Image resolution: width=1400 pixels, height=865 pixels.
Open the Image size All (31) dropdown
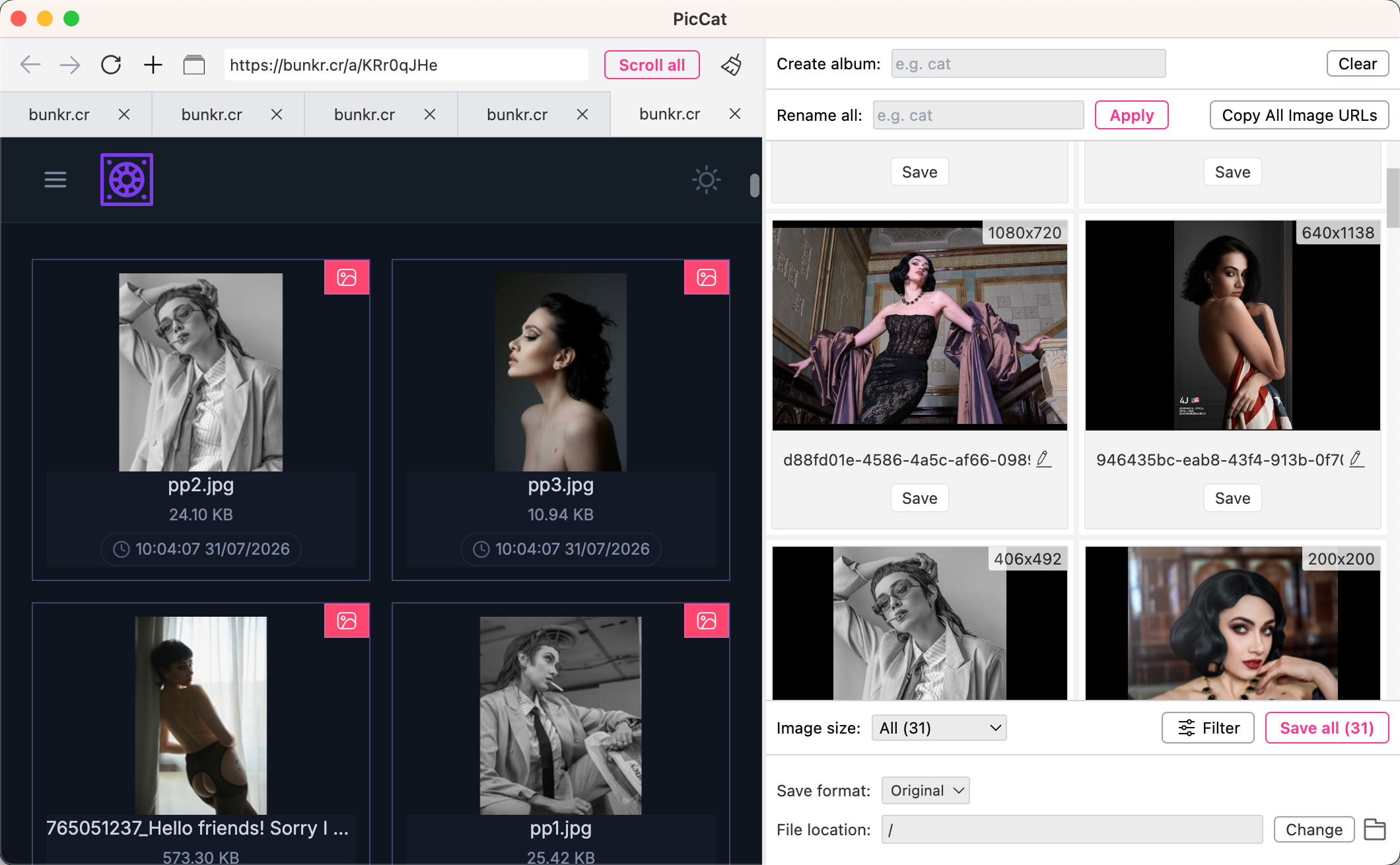tap(939, 728)
